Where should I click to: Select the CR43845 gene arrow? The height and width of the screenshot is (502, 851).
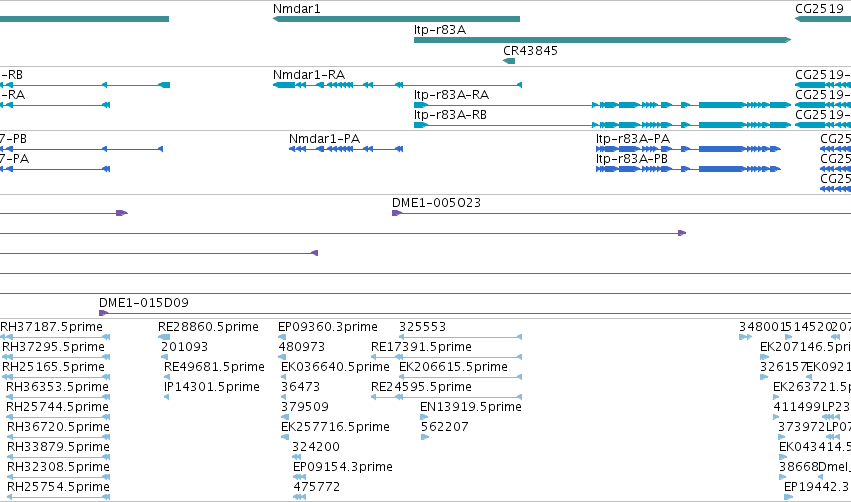[x=509, y=61]
